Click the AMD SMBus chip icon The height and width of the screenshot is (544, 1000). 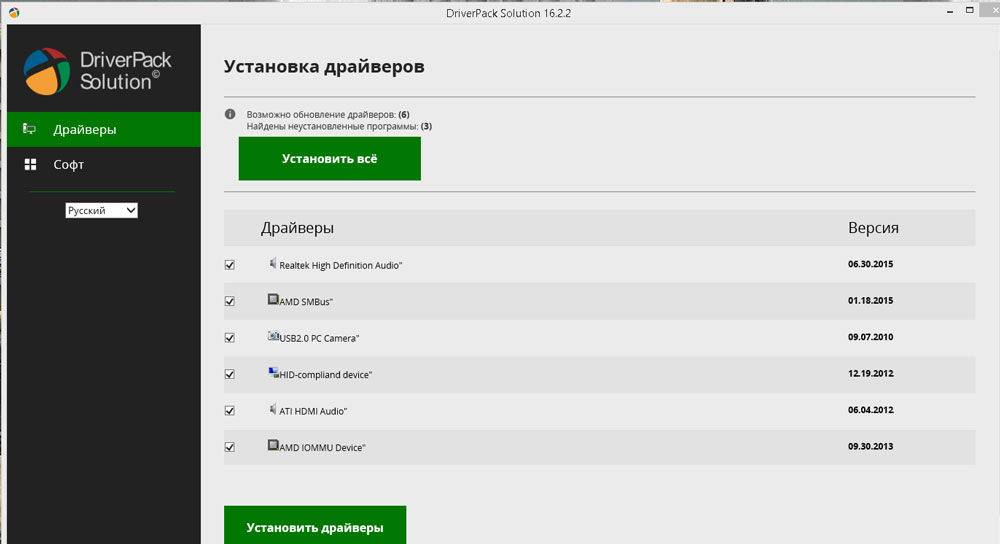[x=273, y=299]
